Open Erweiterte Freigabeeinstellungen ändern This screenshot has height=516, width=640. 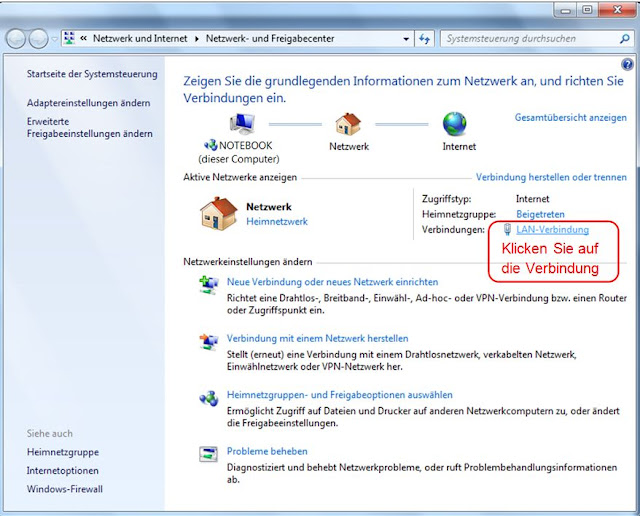pyautogui.click(x=90, y=127)
